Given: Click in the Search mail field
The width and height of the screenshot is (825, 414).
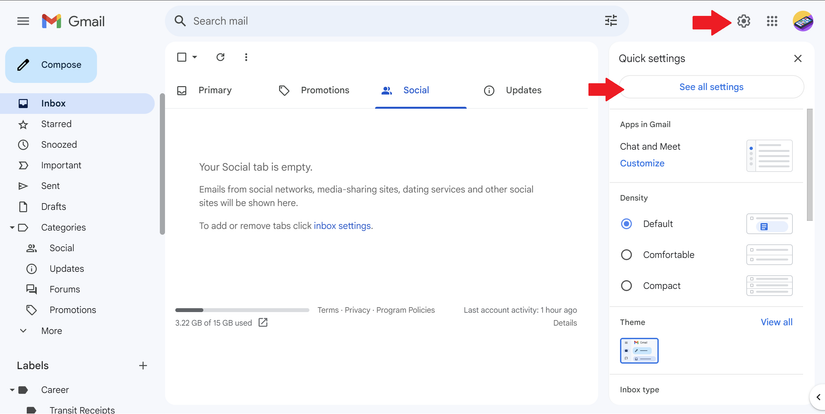Looking at the screenshot, I should (x=390, y=21).
